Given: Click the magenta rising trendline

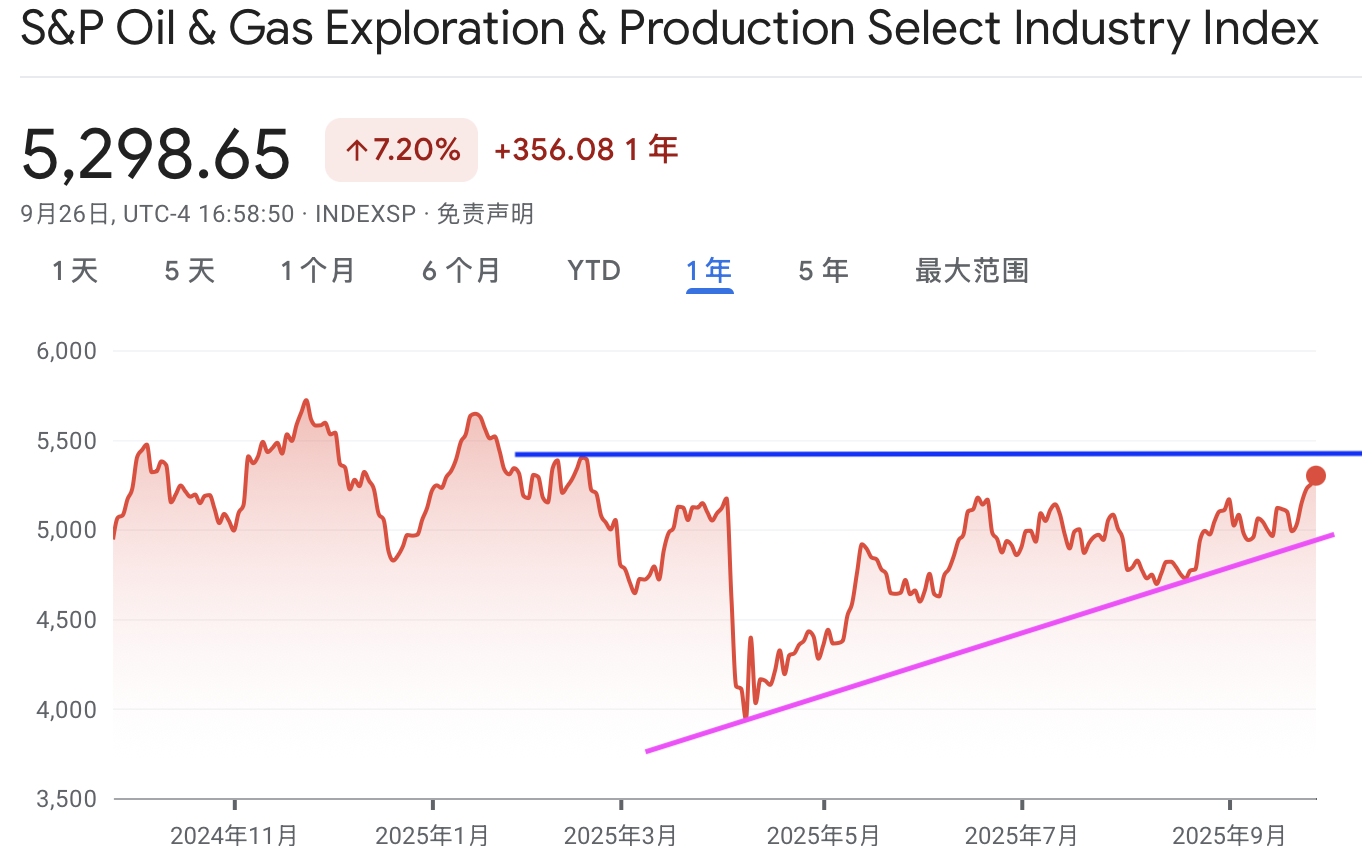Looking at the screenshot, I should pos(990,643).
